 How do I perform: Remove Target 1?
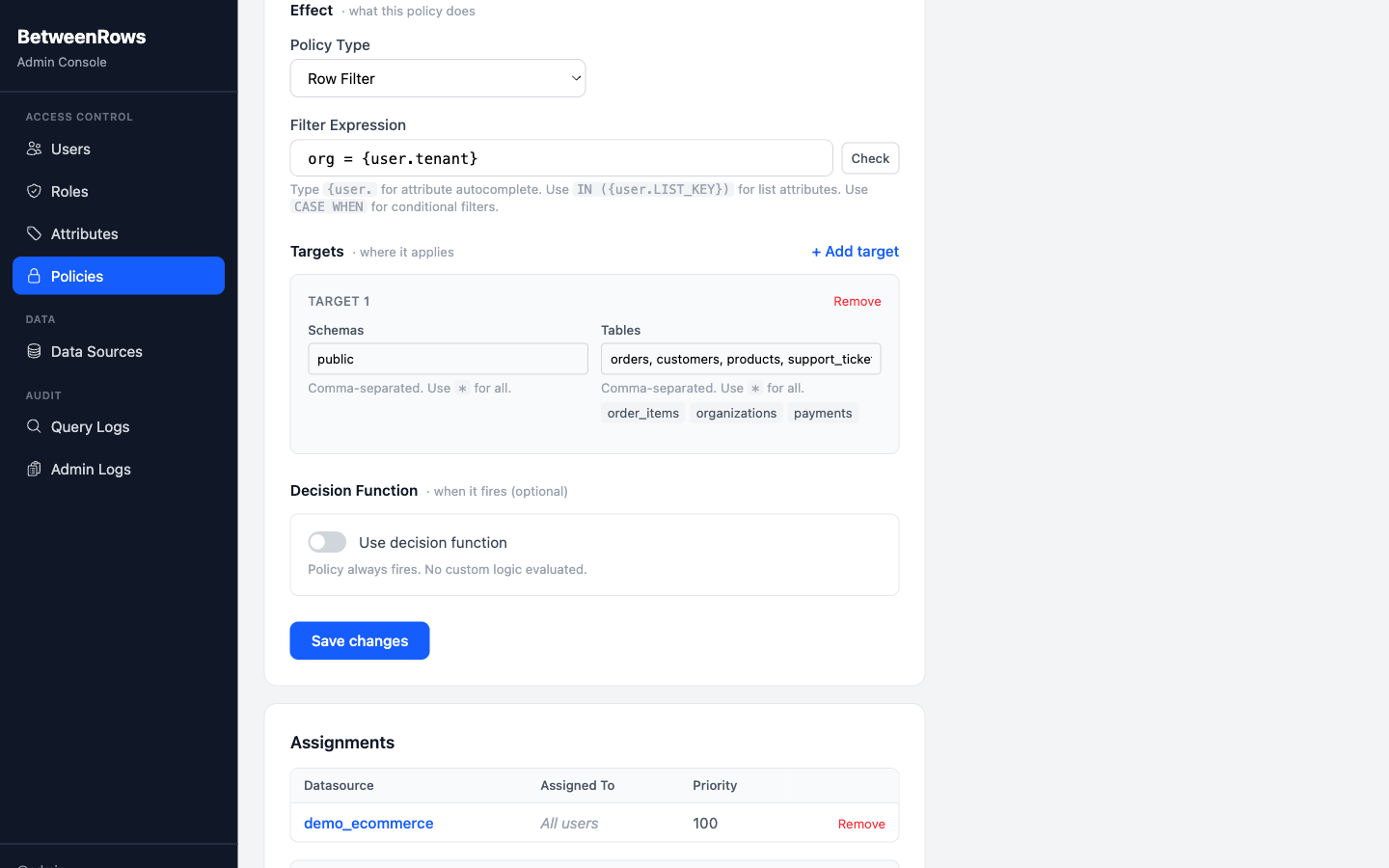click(857, 301)
